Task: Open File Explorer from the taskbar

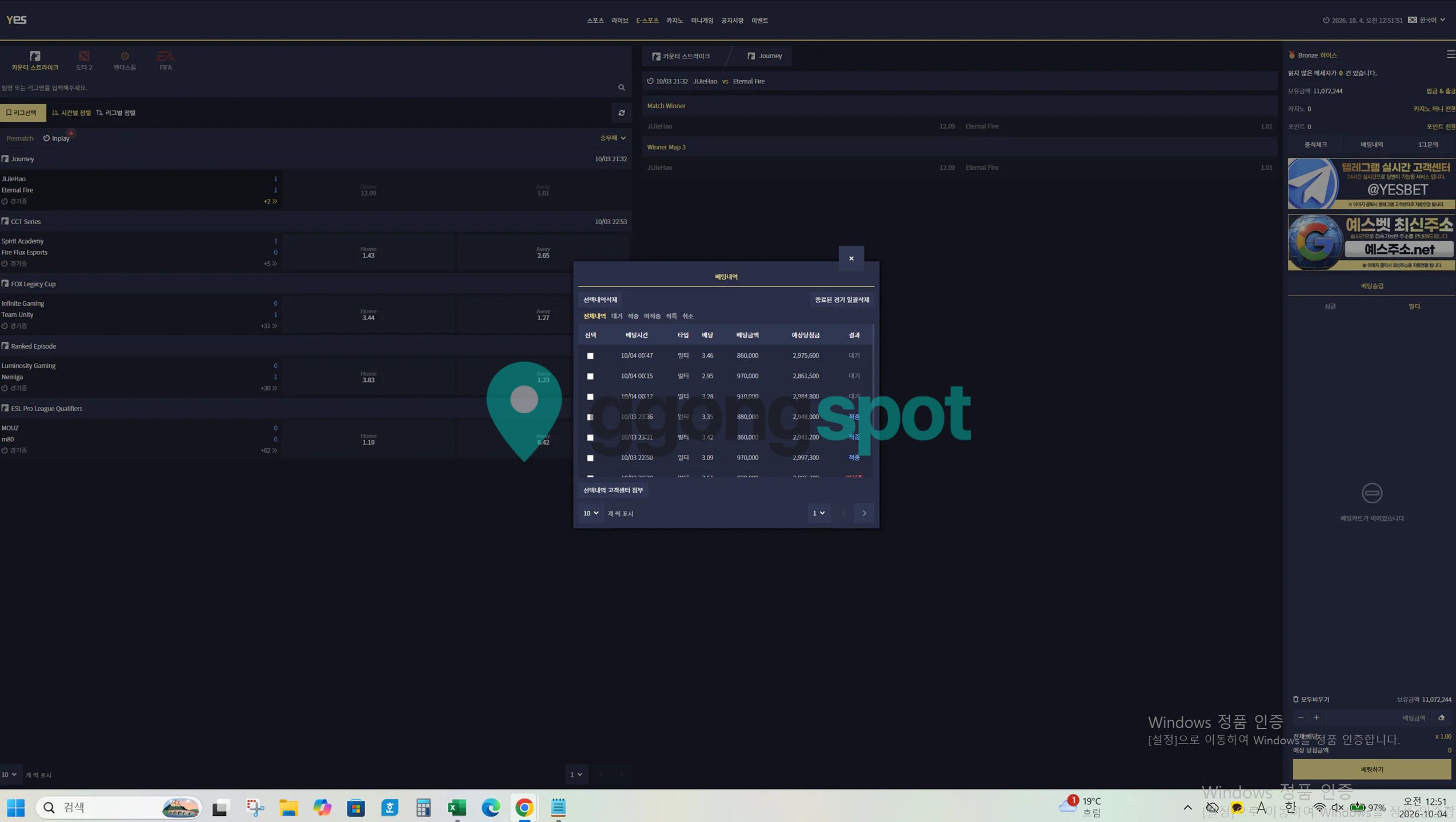Action: tap(289, 807)
